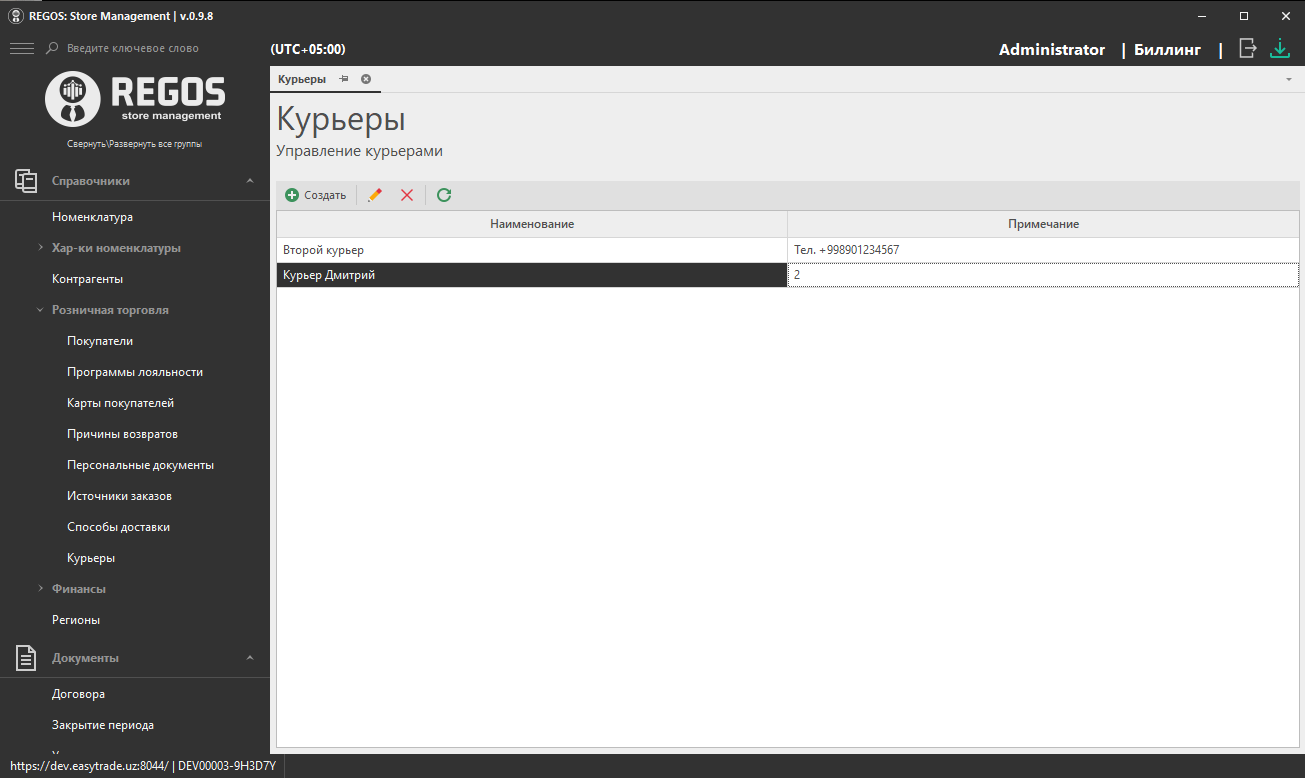Click the Биллинг link in header
The height and width of the screenshot is (778, 1305).
point(1167,50)
